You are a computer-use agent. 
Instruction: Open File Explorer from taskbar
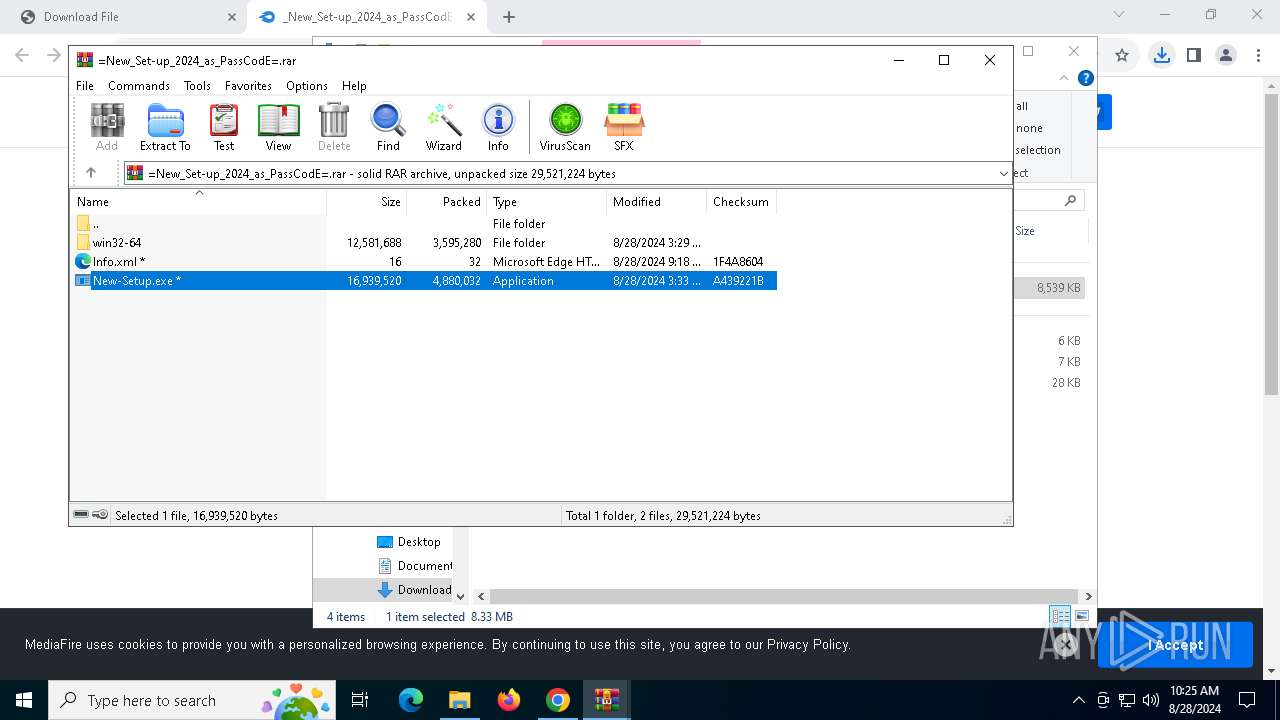pos(459,700)
